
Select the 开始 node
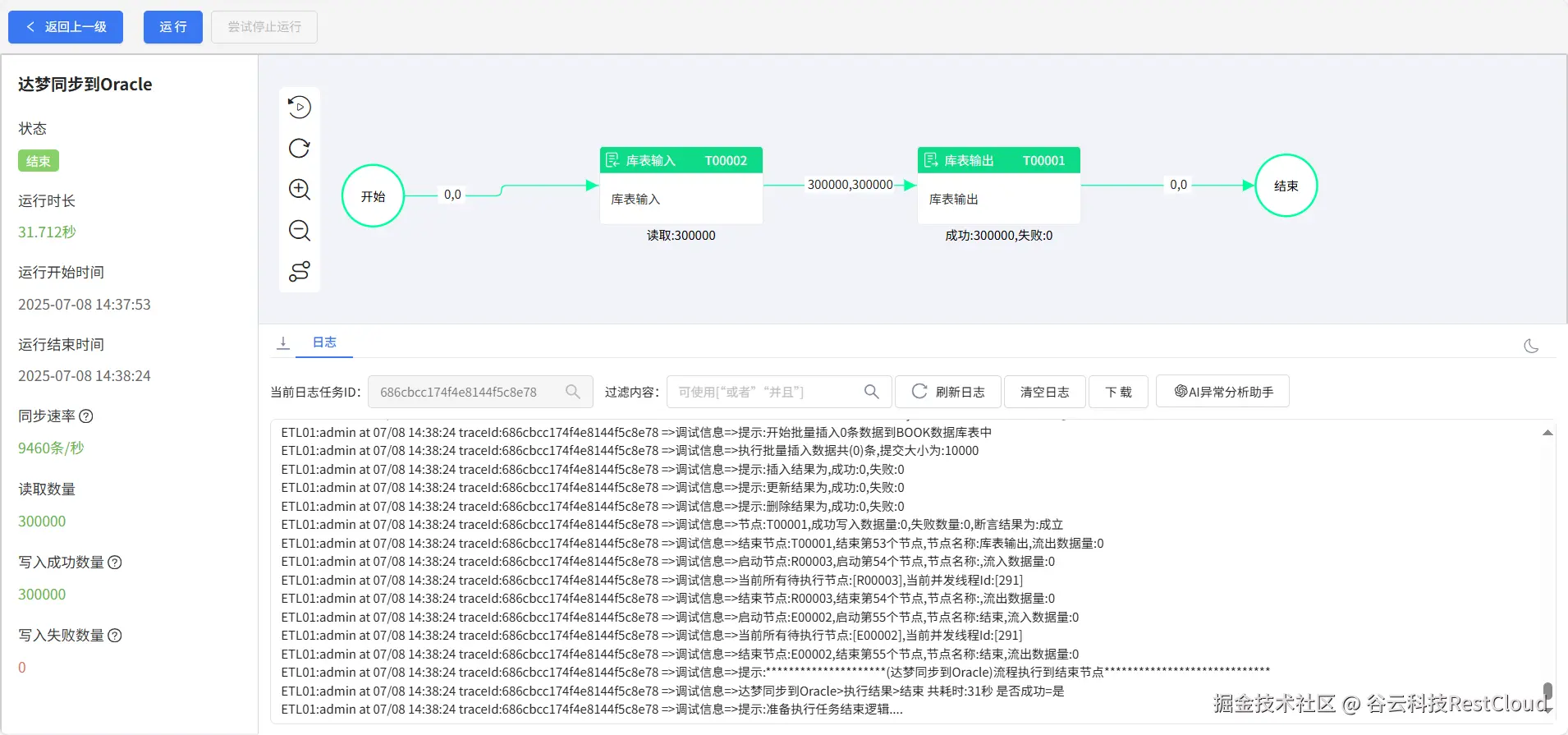point(374,196)
